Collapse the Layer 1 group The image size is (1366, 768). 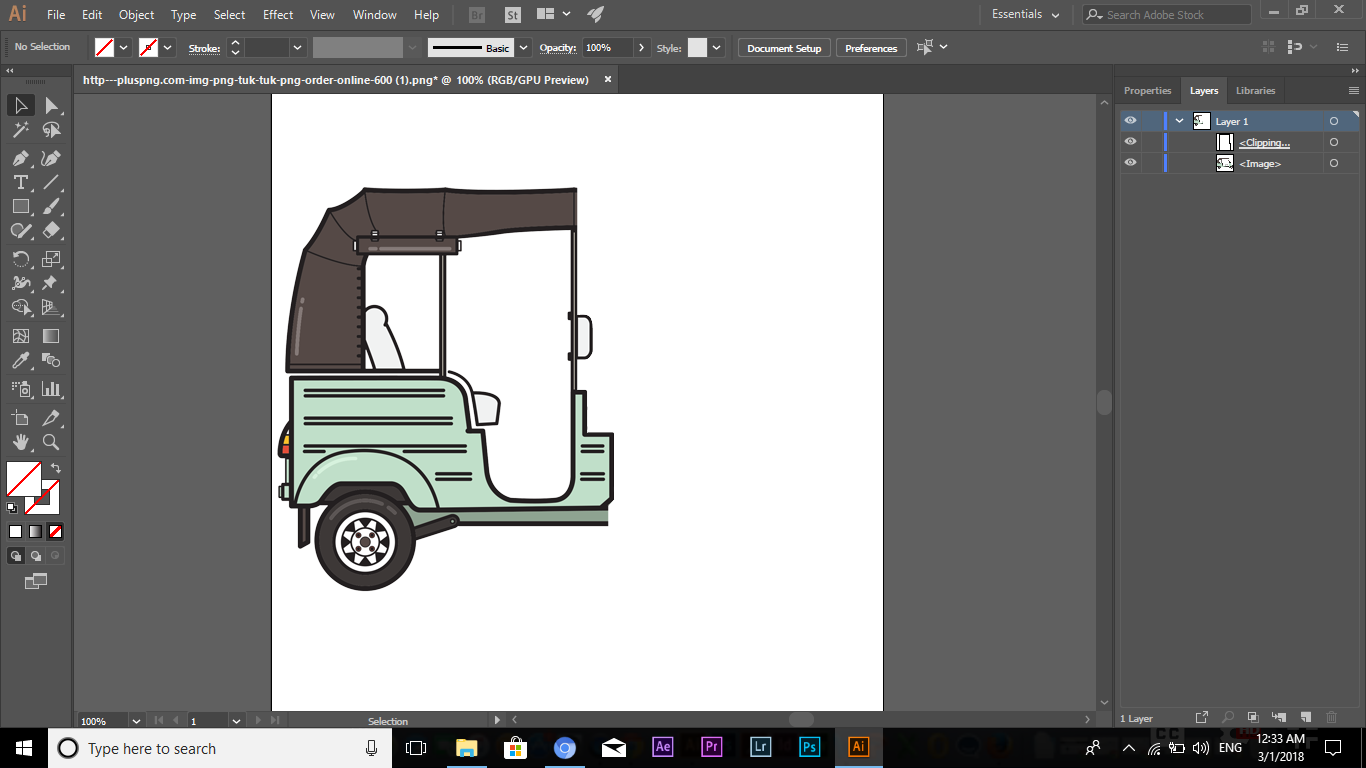[1178, 120]
